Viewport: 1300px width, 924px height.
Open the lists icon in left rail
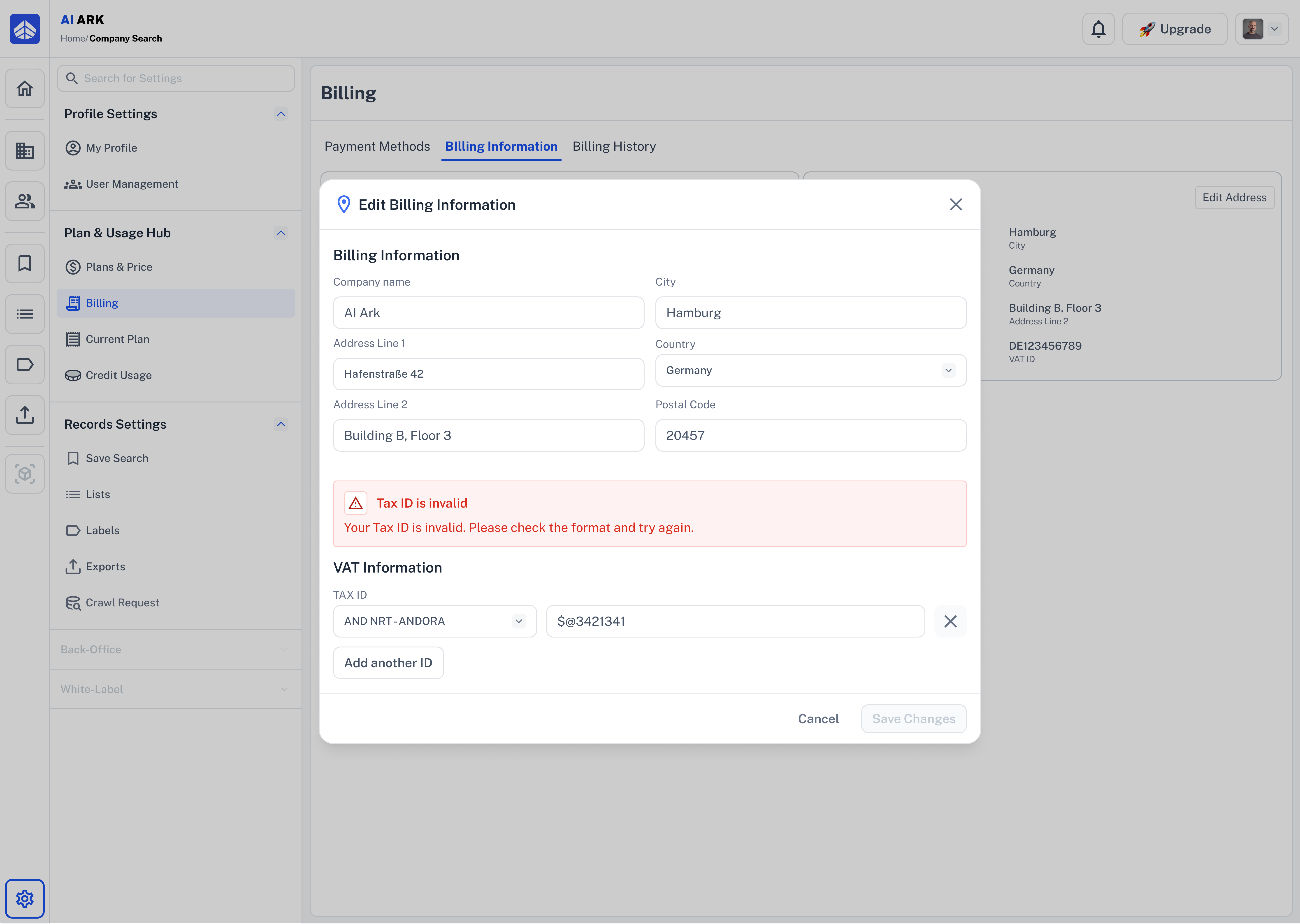point(24,314)
